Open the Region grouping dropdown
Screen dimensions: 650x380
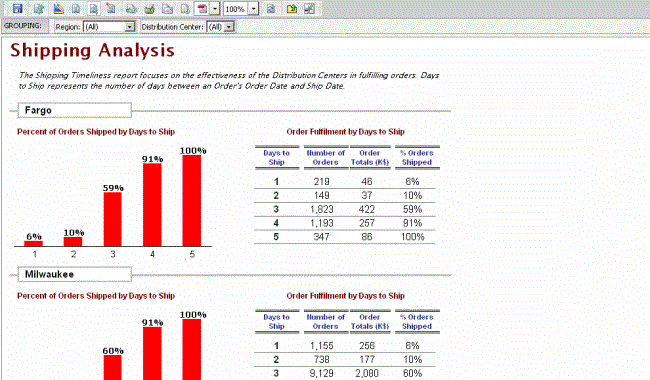tap(130, 27)
